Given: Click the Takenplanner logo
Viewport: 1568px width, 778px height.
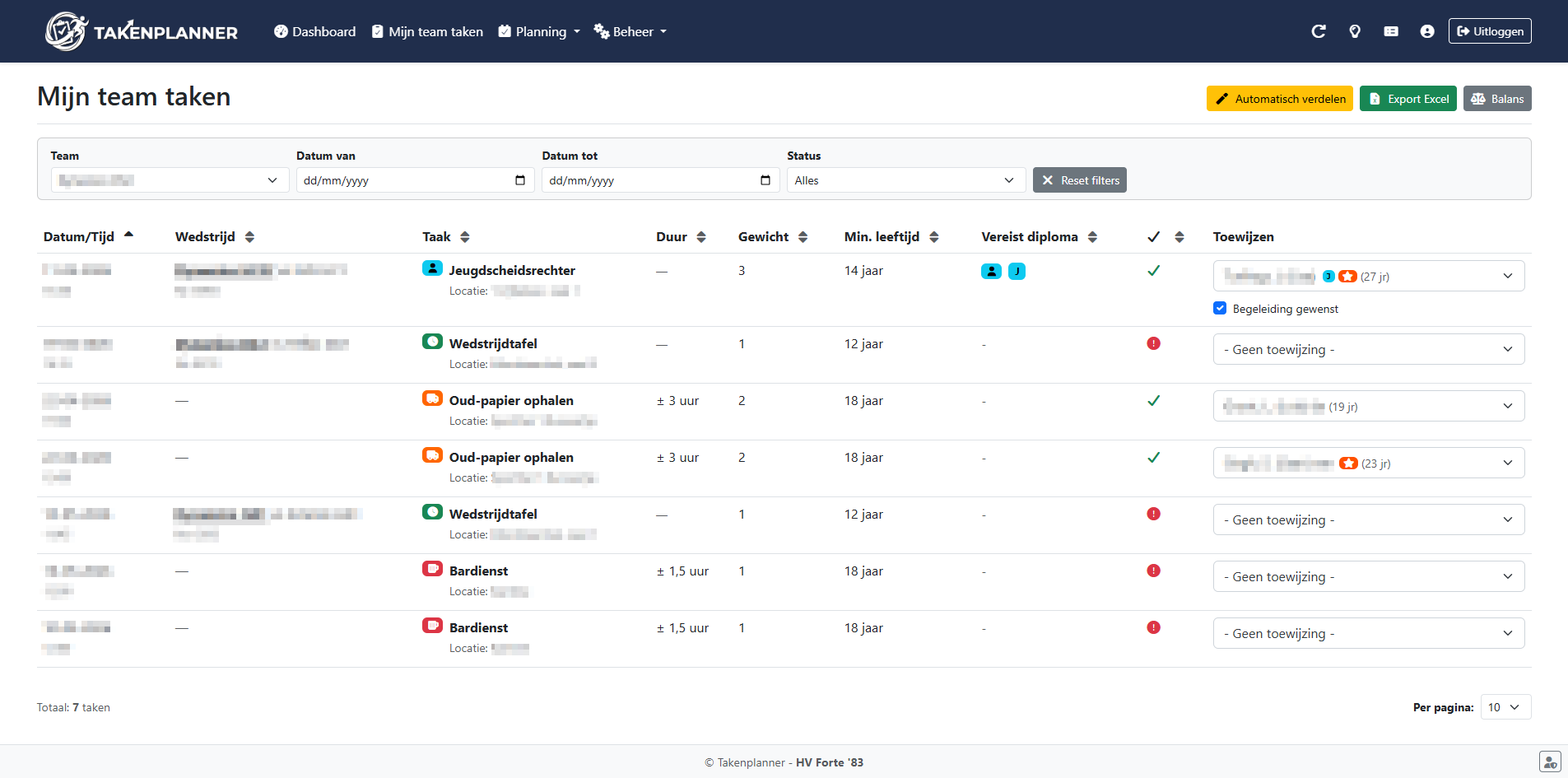Looking at the screenshot, I should click(142, 31).
